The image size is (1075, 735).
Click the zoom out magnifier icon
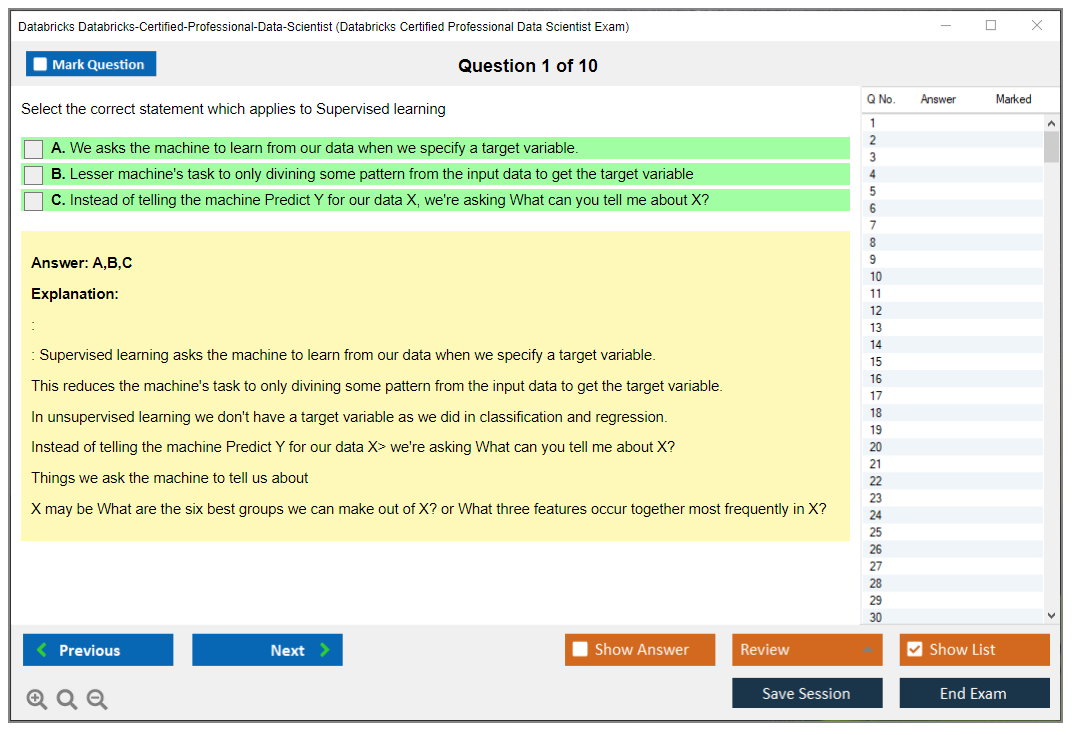pyautogui.click(x=97, y=700)
